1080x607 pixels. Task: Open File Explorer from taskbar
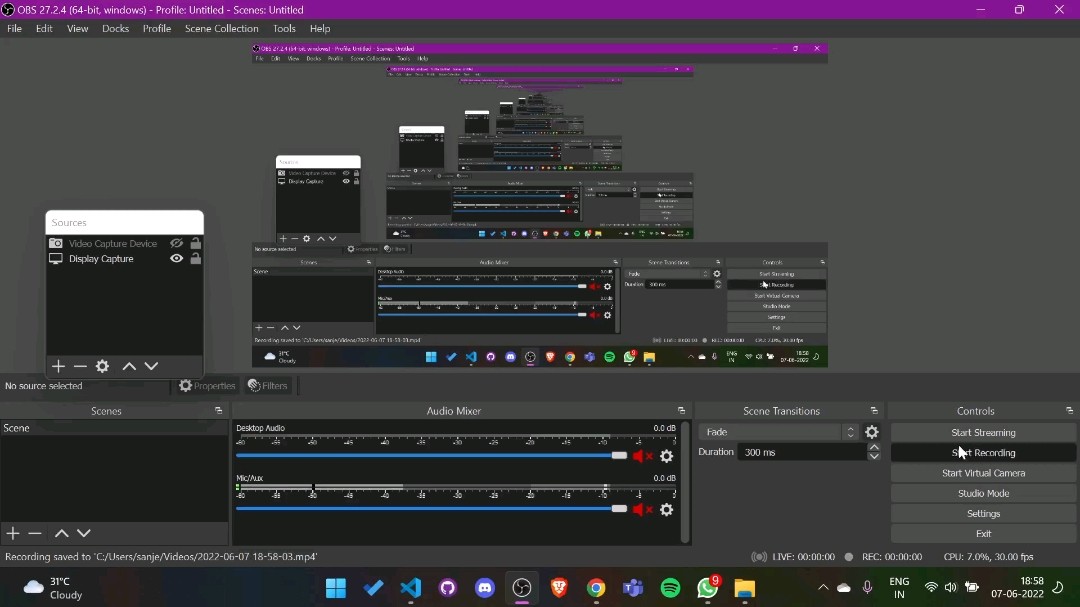[x=745, y=588]
